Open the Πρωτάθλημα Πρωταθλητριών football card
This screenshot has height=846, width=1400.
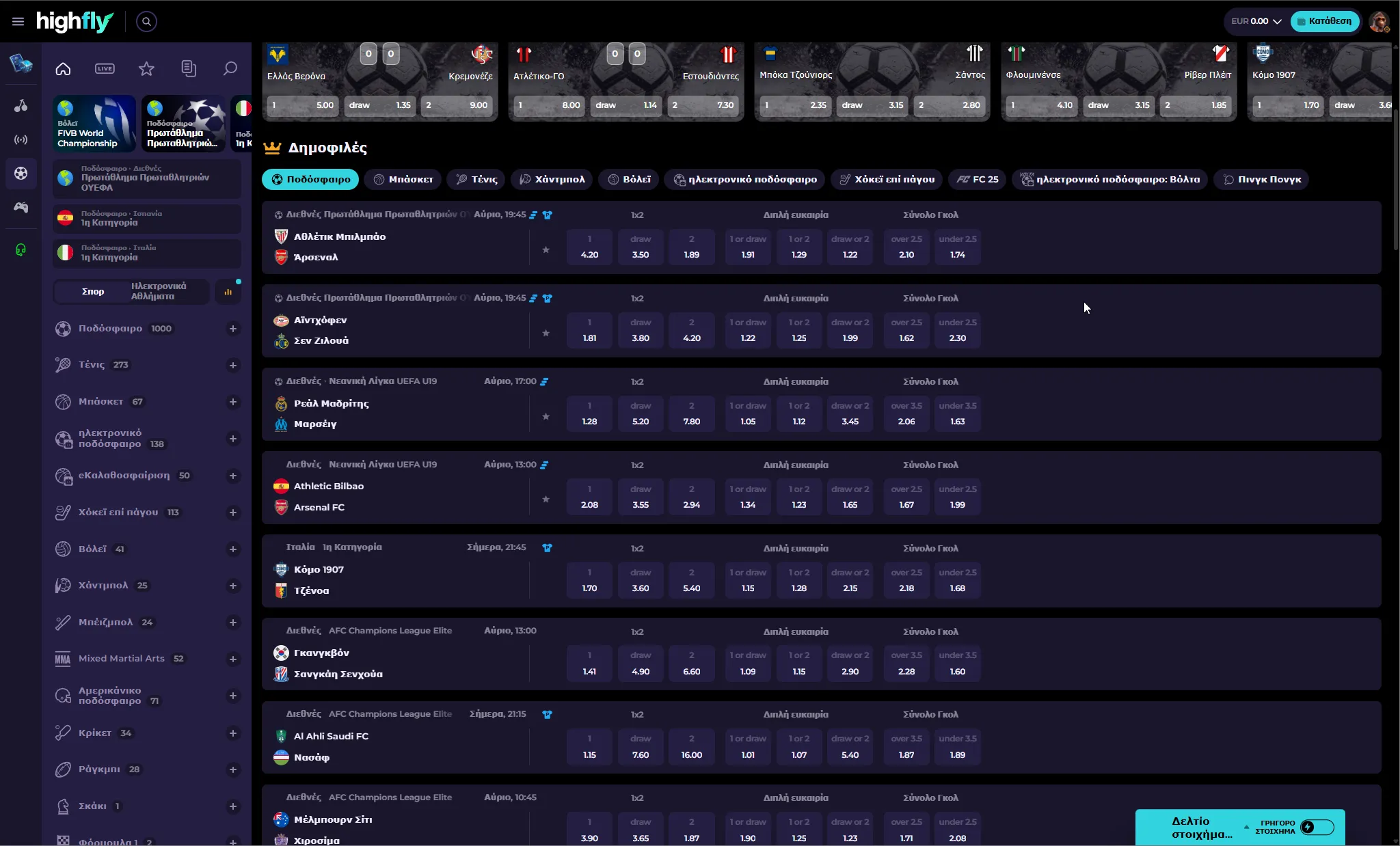click(183, 124)
